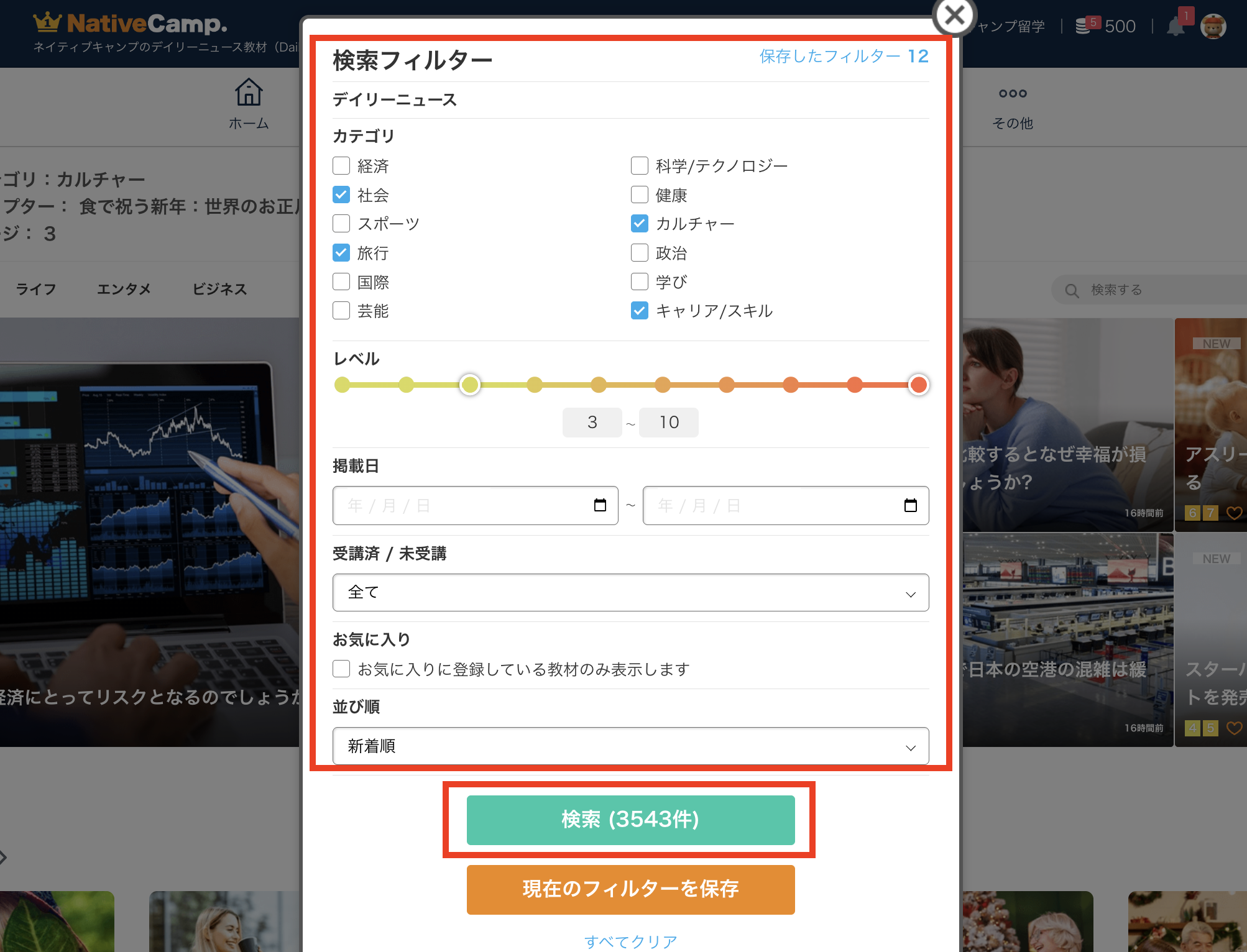Open 保存したフィルター saved filters link
This screenshot has width=1247, height=952.
tap(843, 57)
